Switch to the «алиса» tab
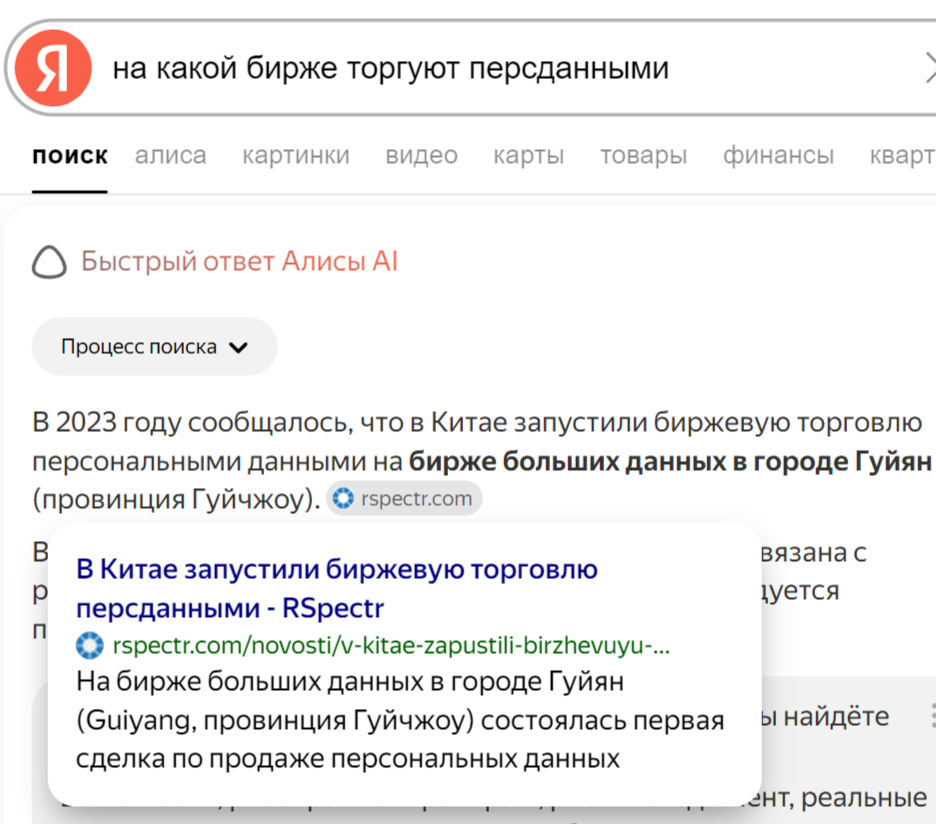The height and width of the screenshot is (824, 936). 170,155
